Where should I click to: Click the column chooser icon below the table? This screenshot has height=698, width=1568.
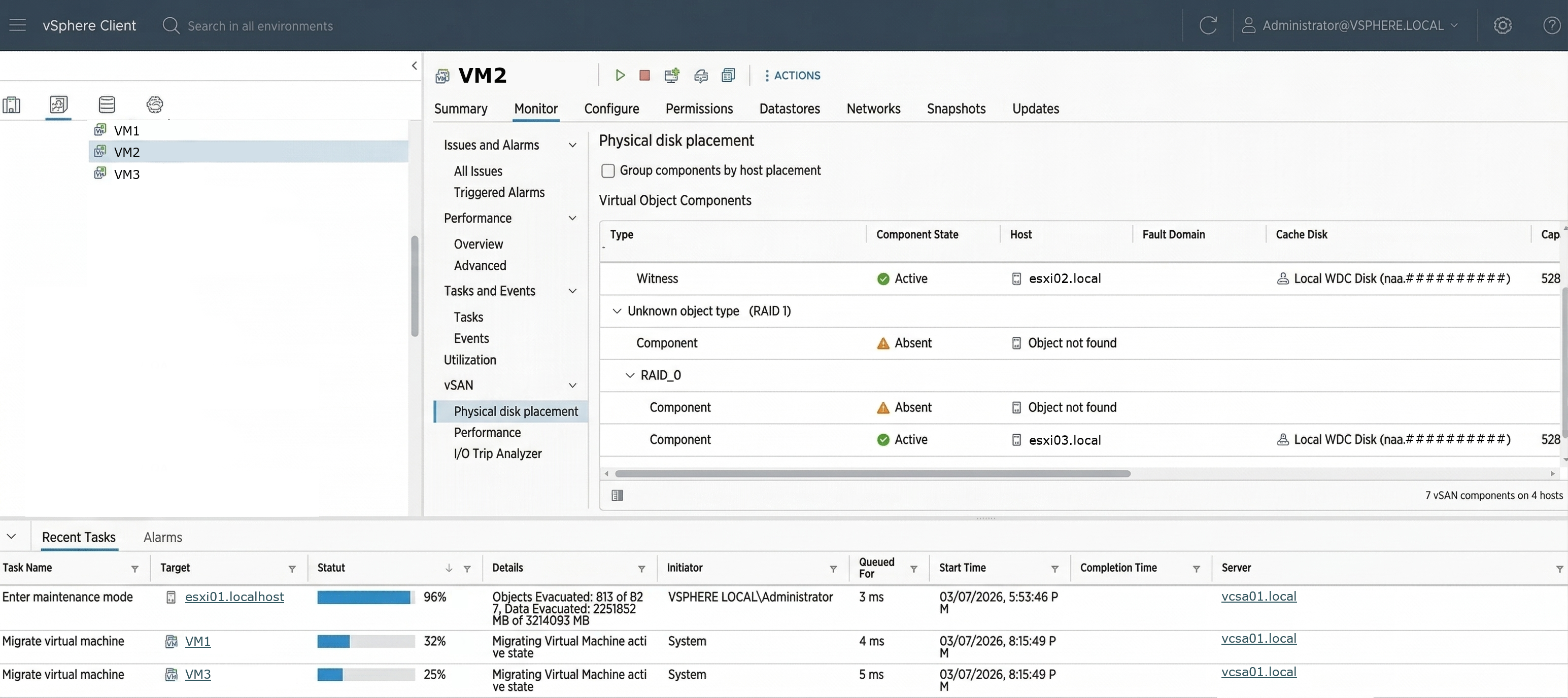617,496
